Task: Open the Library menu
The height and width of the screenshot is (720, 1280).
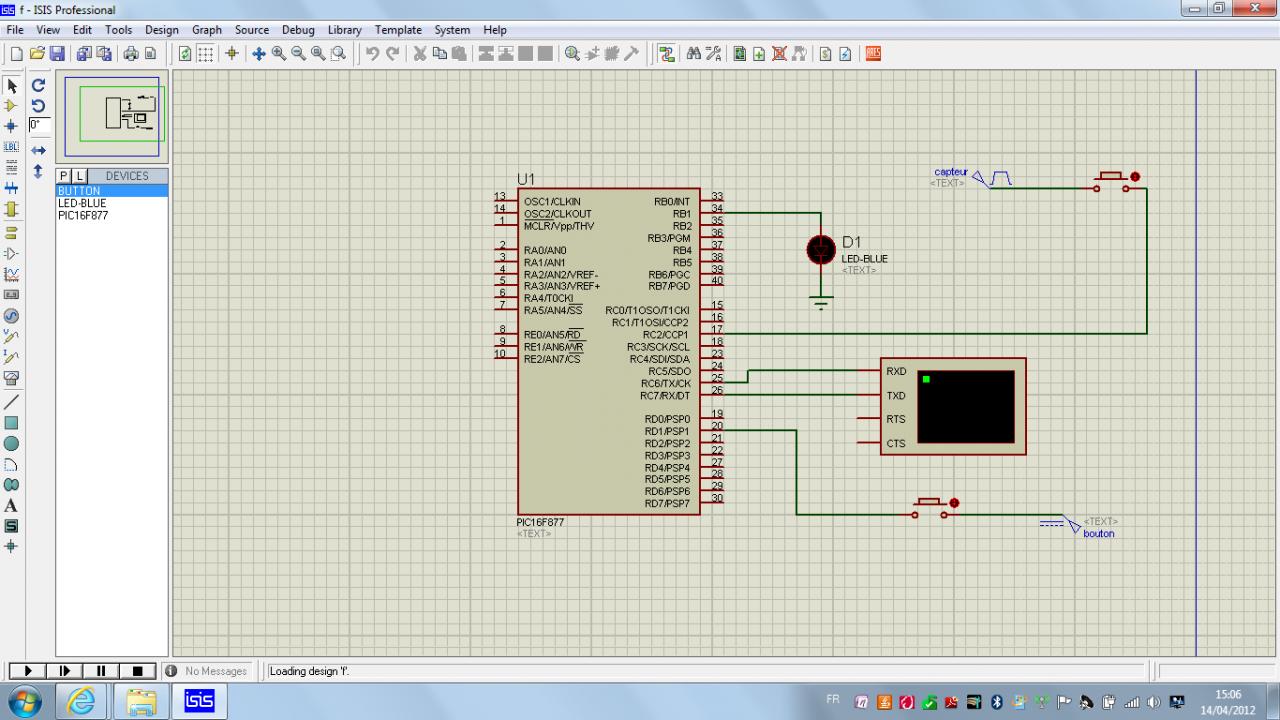Action: coord(345,30)
